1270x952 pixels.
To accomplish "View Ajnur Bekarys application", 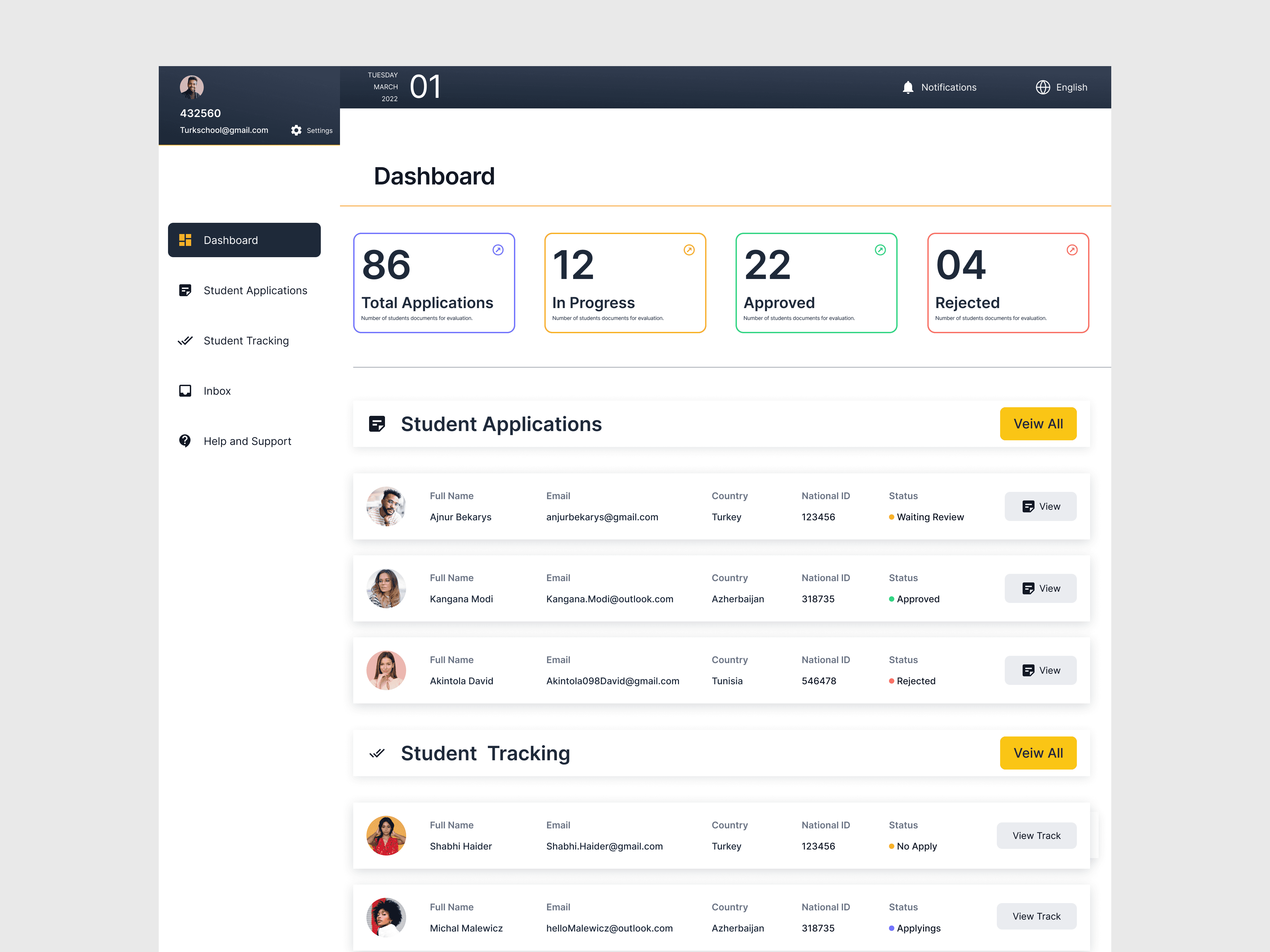I will (1040, 506).
